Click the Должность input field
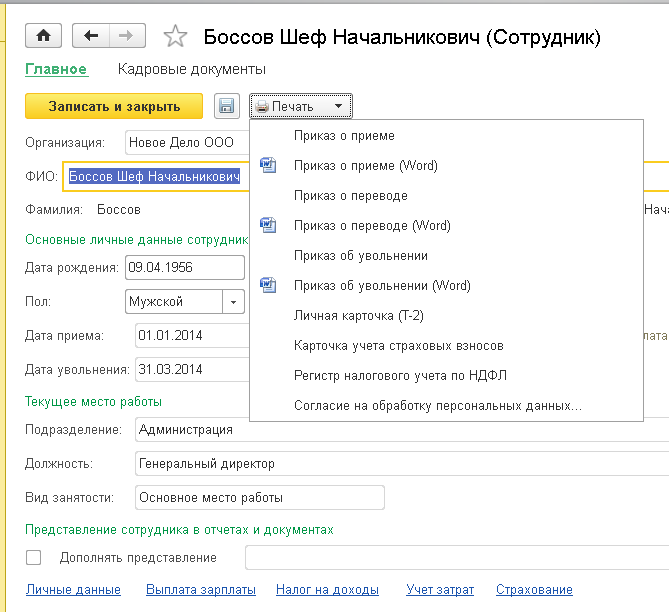This screenshot has height=612, width=669. (x=400, y=464)
